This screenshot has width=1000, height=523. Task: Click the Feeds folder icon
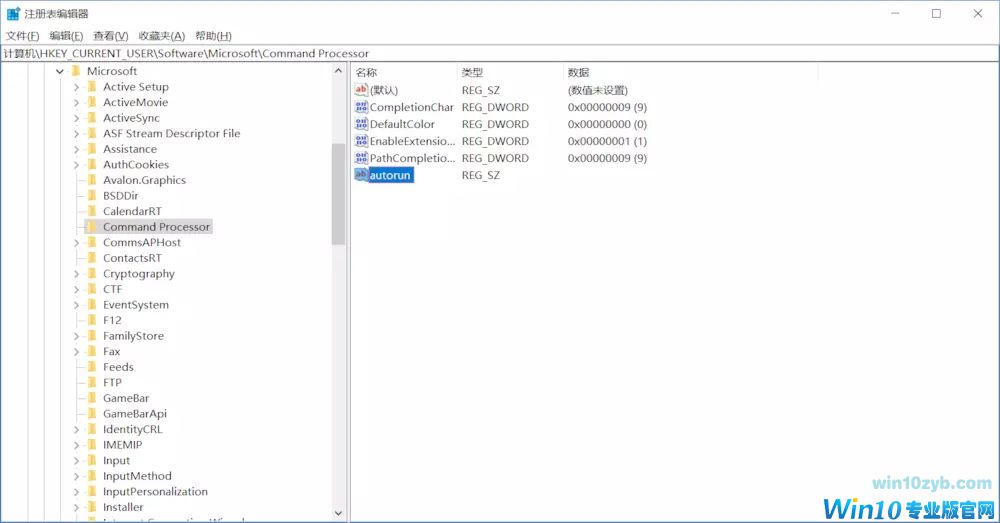[x=92, y=367]
